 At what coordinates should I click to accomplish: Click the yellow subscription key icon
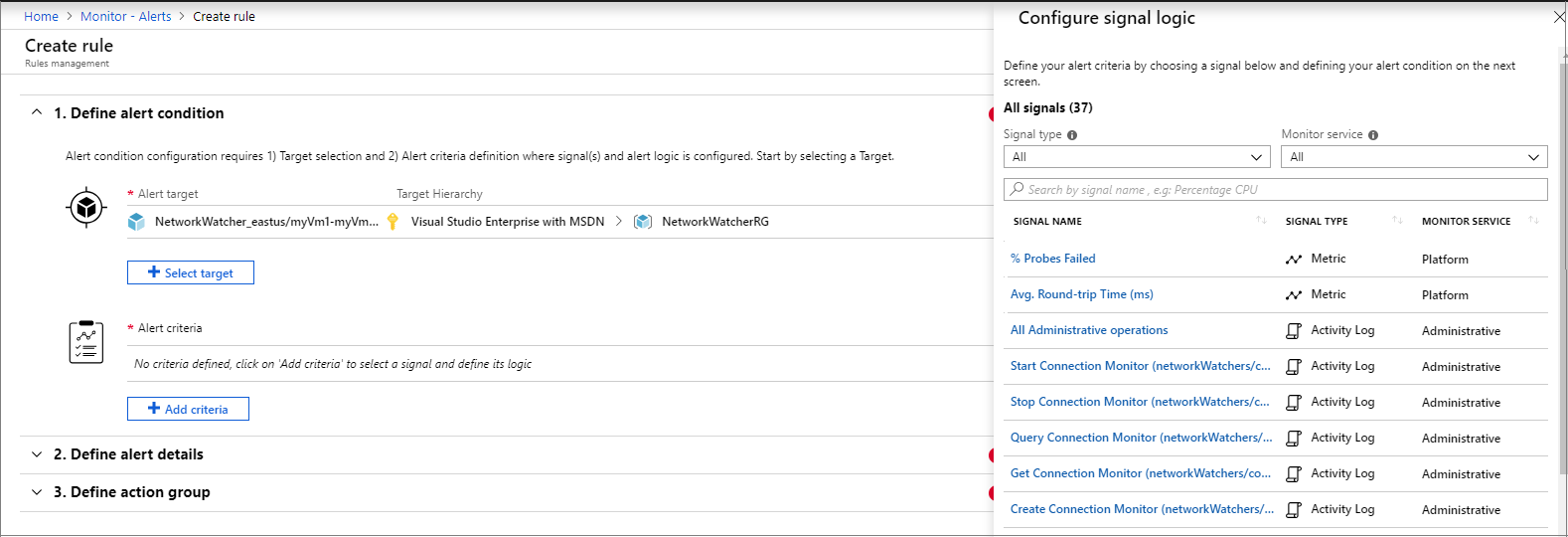point(392,222)
